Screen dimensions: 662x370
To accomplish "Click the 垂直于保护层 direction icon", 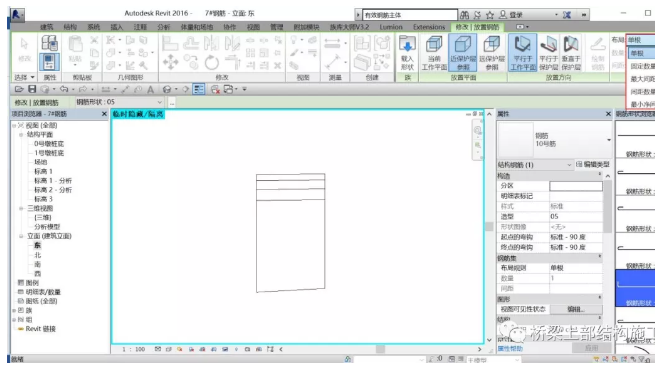I will point(571,53).
